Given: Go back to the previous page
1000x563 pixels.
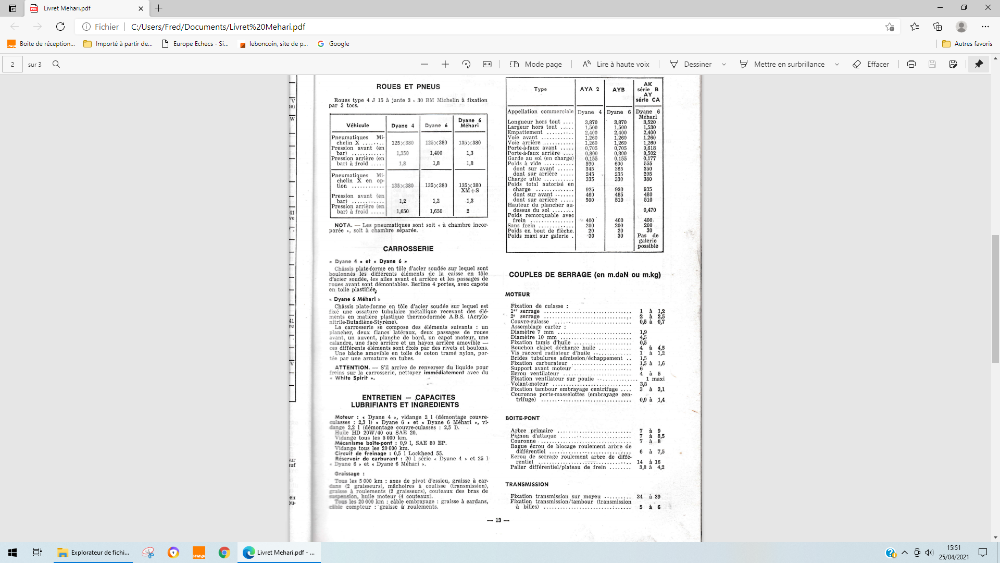Looking at the screenshot, I should coord(15,27).
